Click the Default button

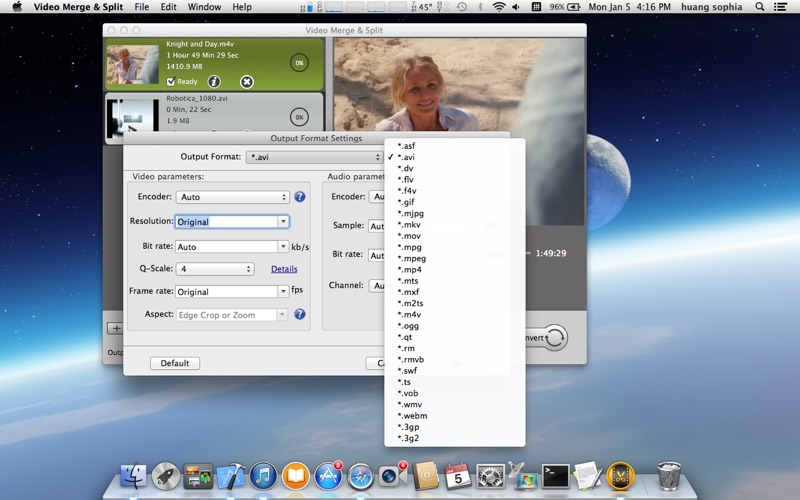click(x=175, y=363)
